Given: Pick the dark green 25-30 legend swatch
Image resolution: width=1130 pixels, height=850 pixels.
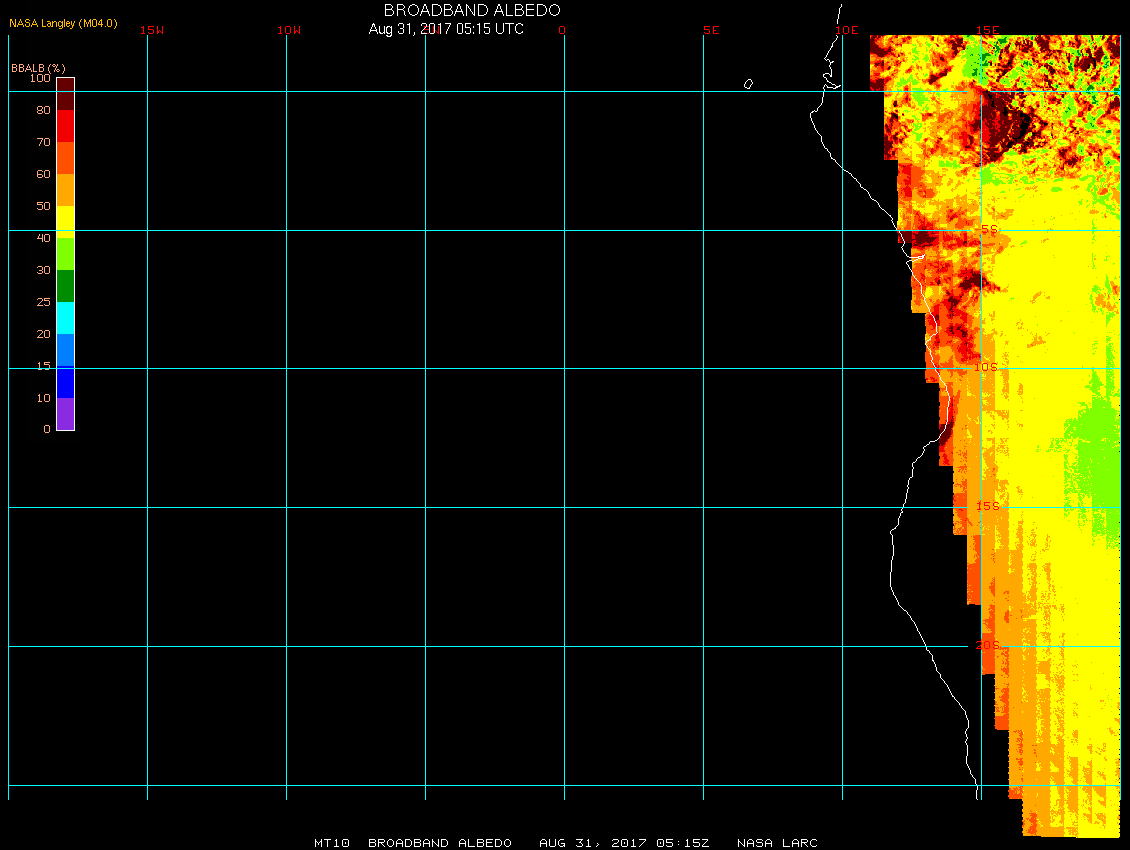Looking at the screenshot, I should point(65,286).
